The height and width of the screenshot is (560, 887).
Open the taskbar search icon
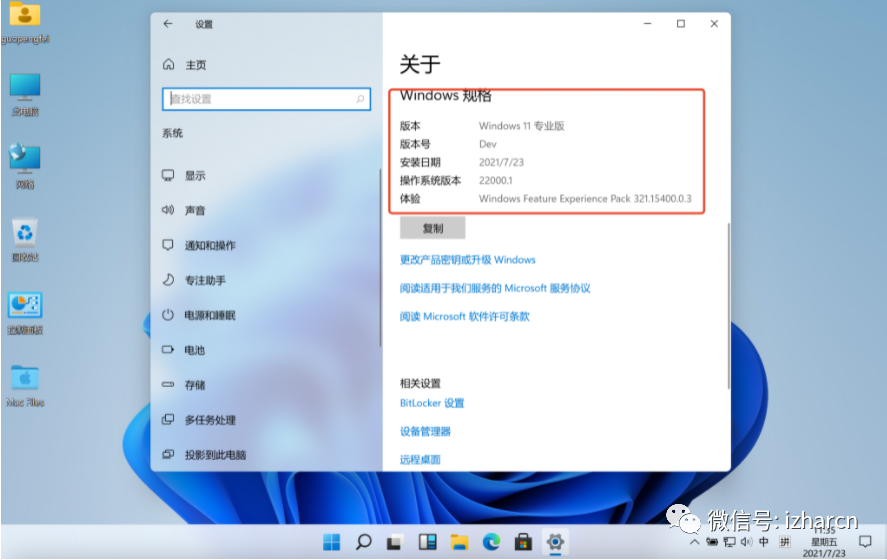pos(363,542)
